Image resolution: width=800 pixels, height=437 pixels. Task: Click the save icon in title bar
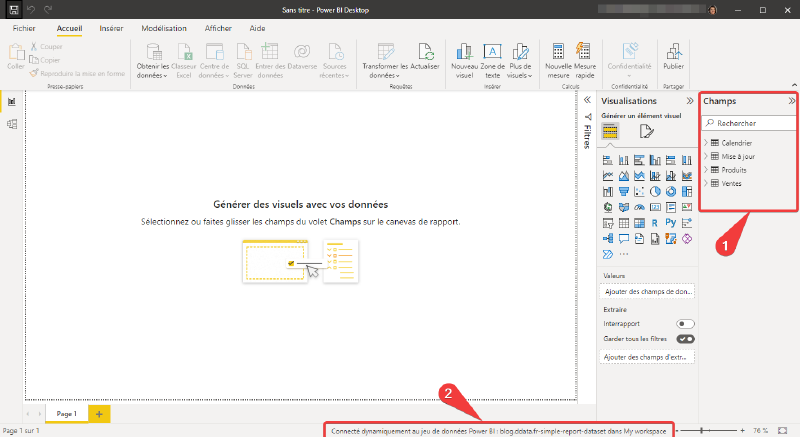[x=14, y=10]
